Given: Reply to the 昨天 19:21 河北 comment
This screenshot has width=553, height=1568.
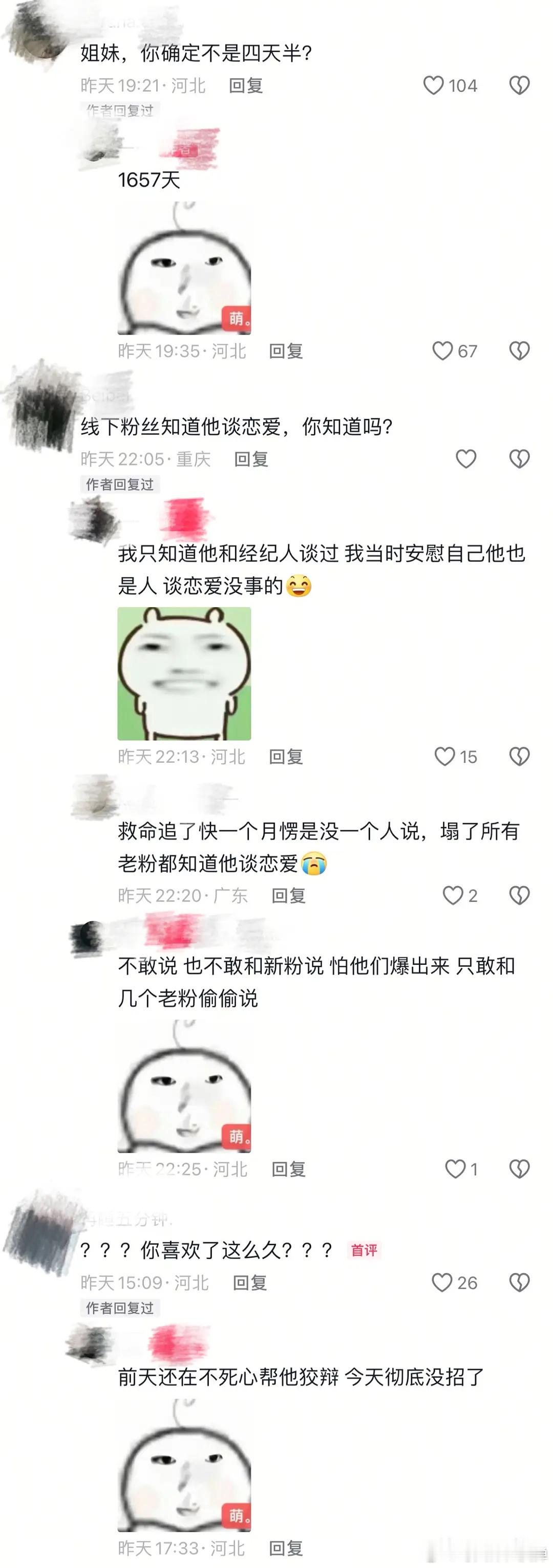Looking at the screenshot, I should click(x=245, y=86).
